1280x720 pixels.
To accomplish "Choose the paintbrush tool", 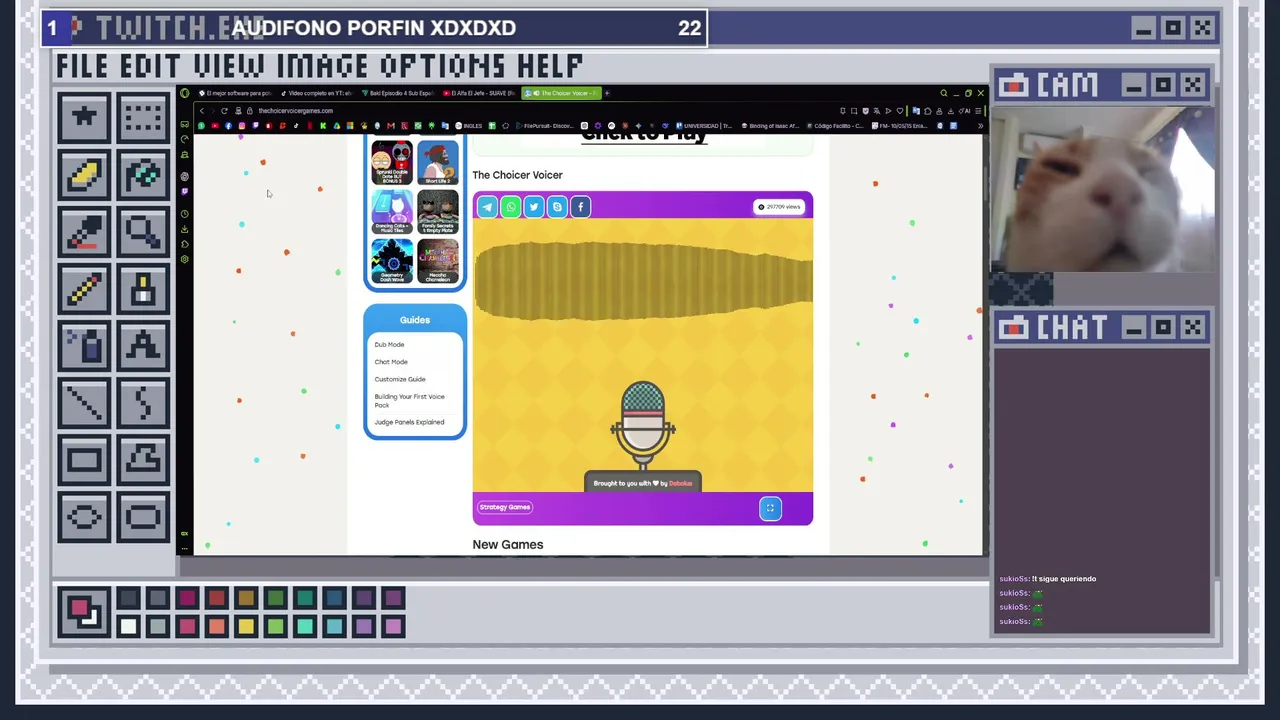I will click(x=143, y=291).
